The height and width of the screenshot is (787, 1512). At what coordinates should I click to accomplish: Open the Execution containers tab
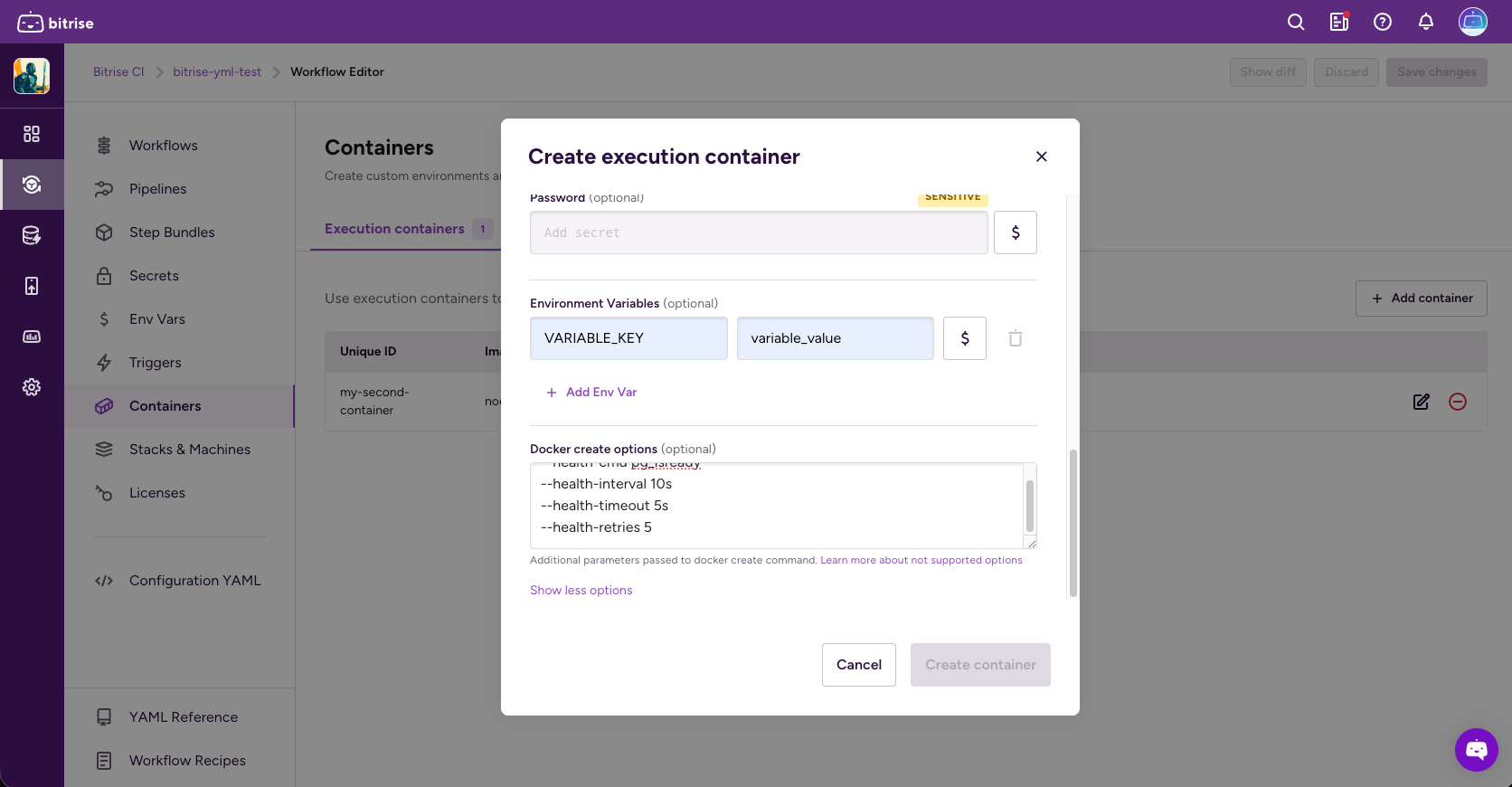coord(395,229)
